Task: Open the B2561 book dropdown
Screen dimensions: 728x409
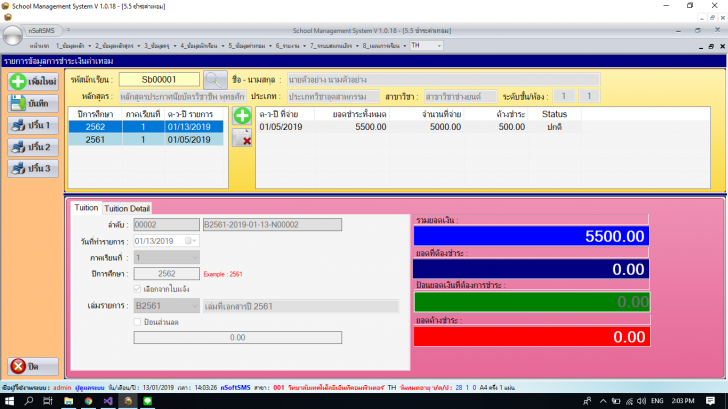Action: [195, 306]
